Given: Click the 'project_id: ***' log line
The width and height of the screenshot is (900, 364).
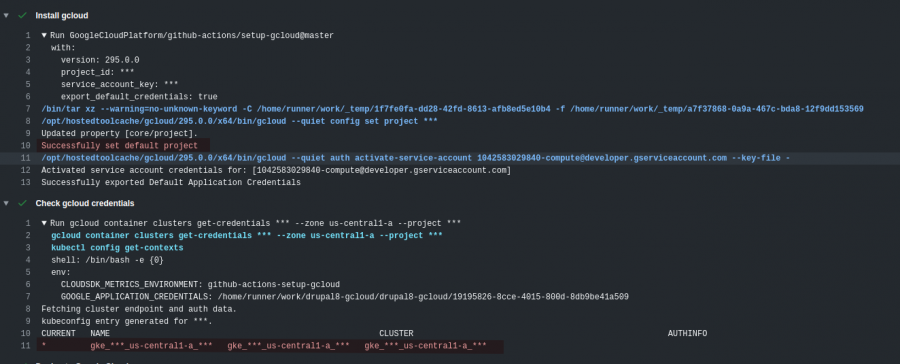Looking at the screenshot, I should click(98, 72).
